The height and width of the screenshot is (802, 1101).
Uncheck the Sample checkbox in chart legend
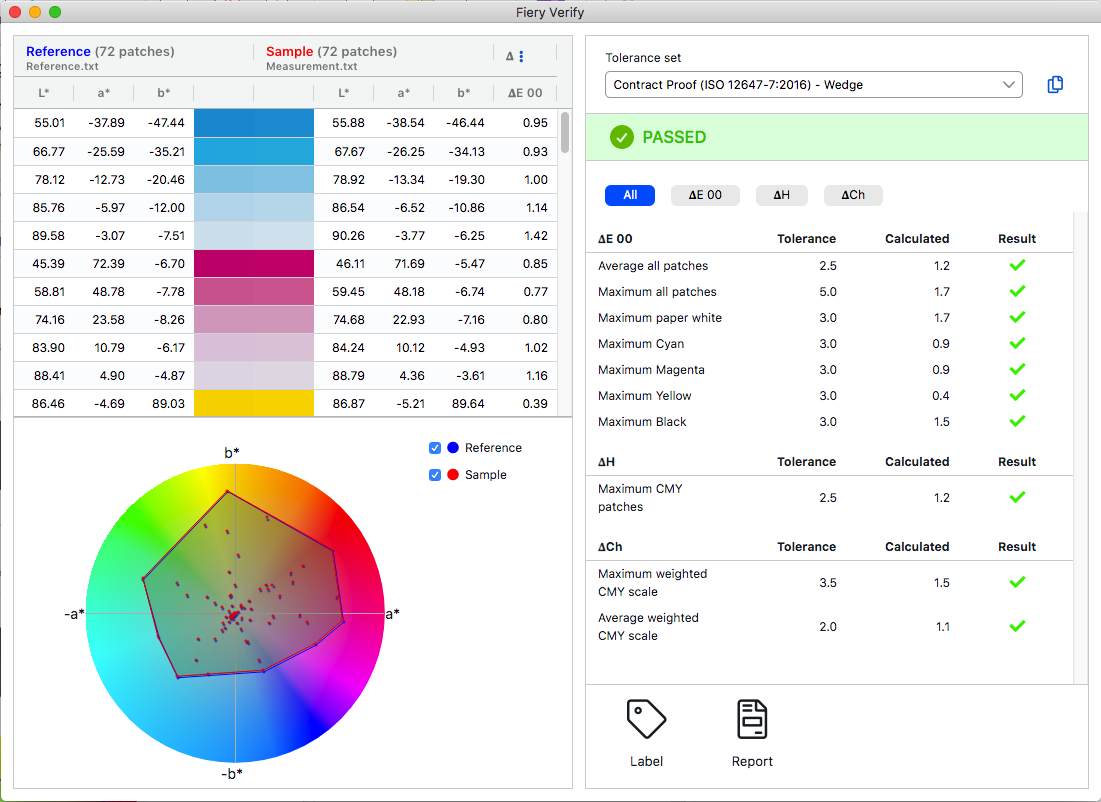(x=435, y=475)
